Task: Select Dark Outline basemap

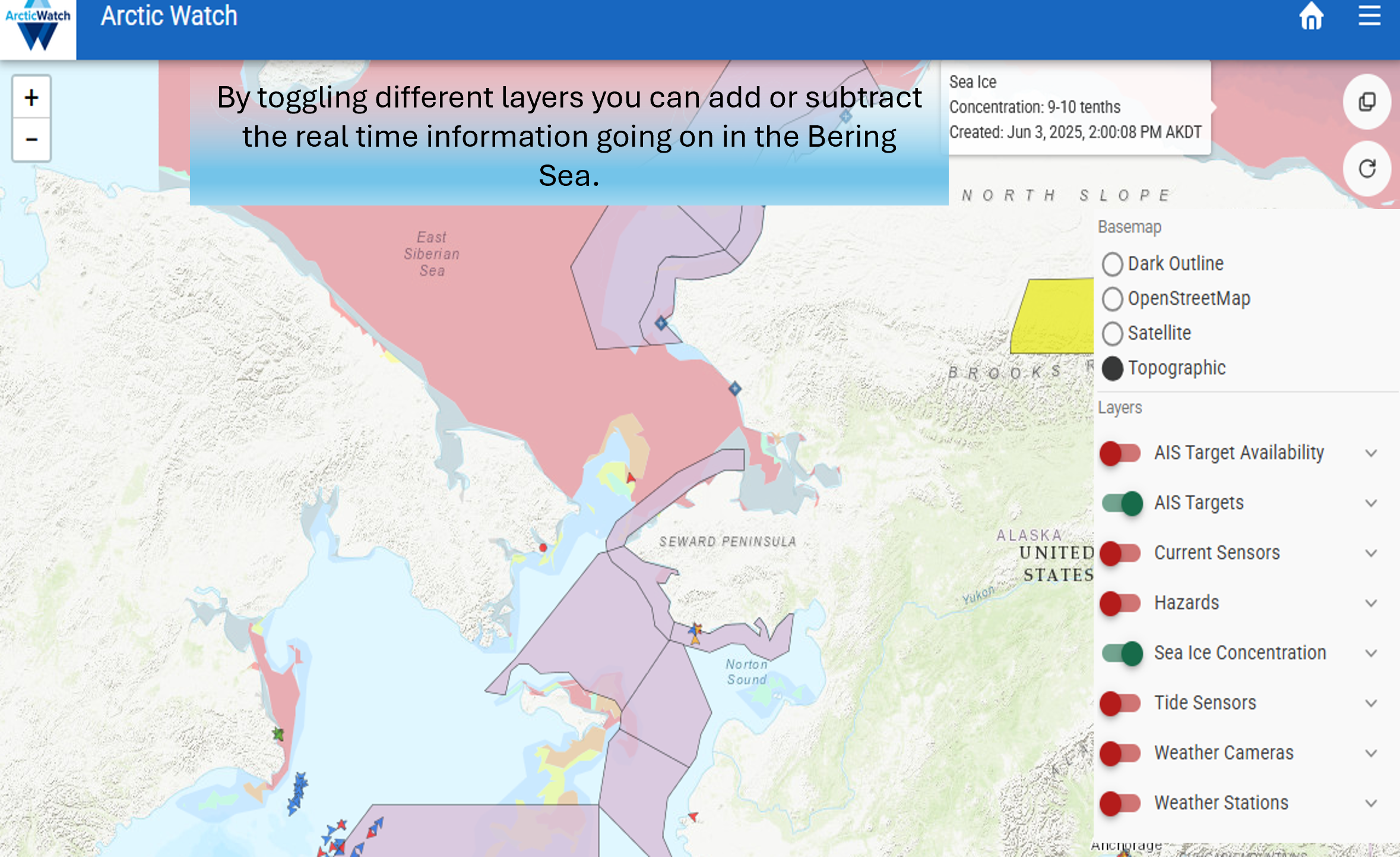Action: tap(1112, 264)
